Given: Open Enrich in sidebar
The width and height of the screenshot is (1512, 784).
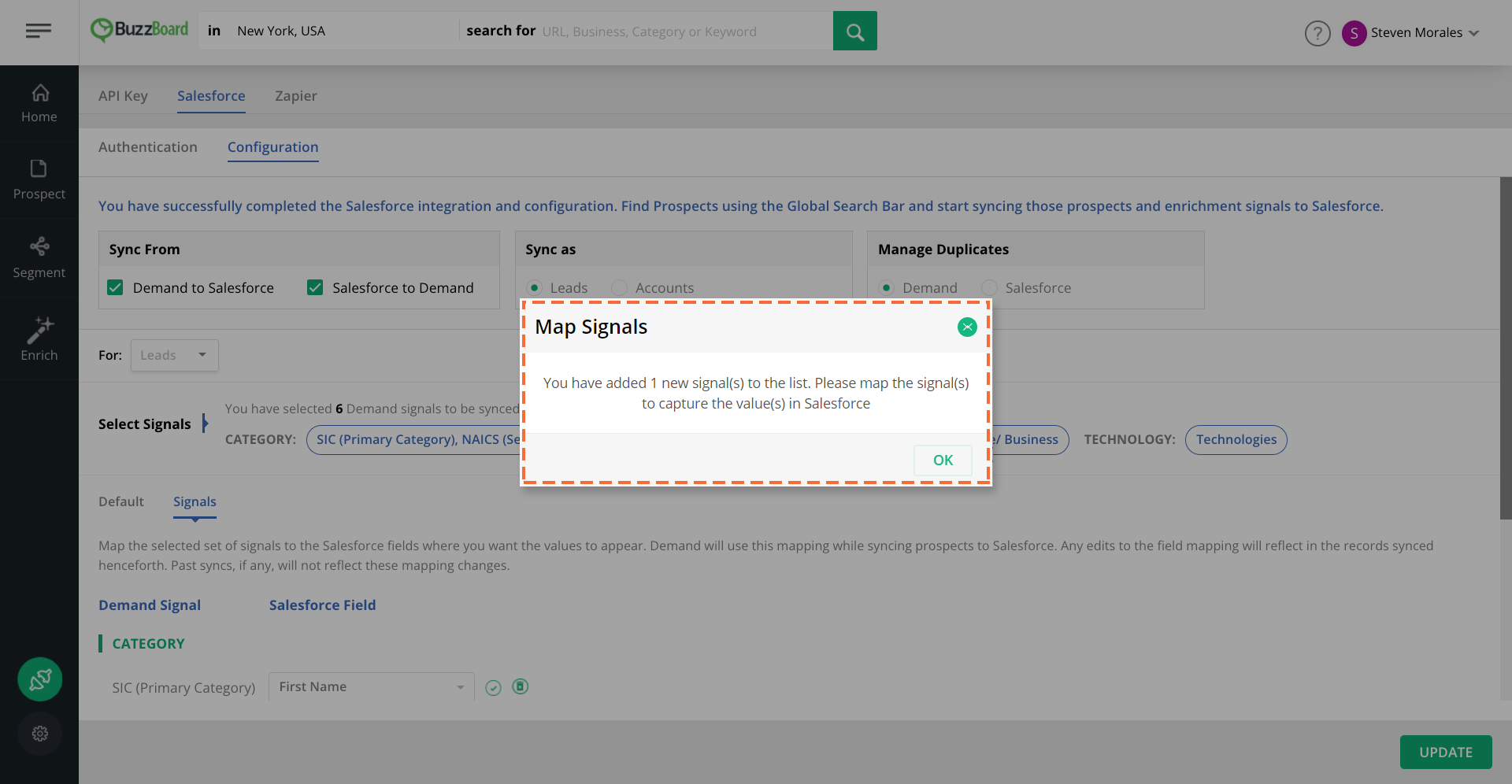Looking at the screenshot, I should (x=39, y=339).
